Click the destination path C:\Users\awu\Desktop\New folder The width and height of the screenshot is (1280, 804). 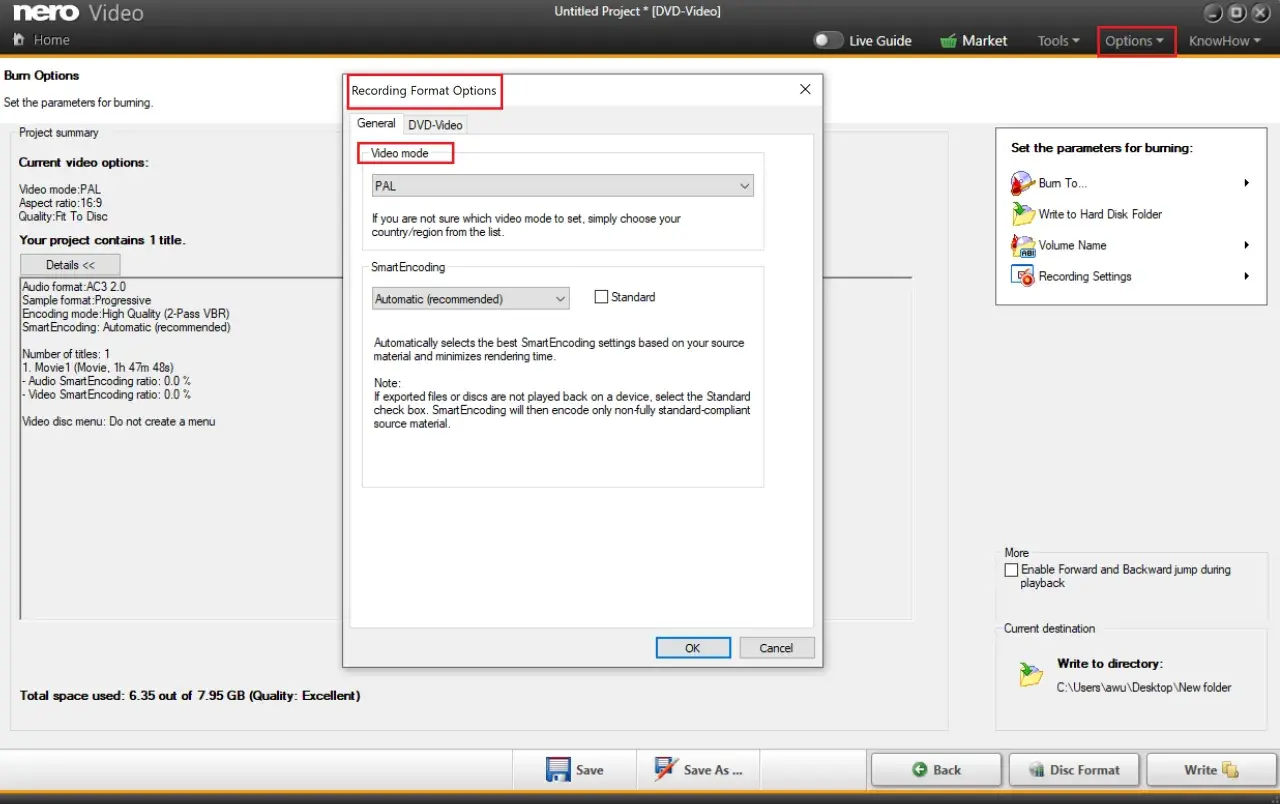(1144, 688)
